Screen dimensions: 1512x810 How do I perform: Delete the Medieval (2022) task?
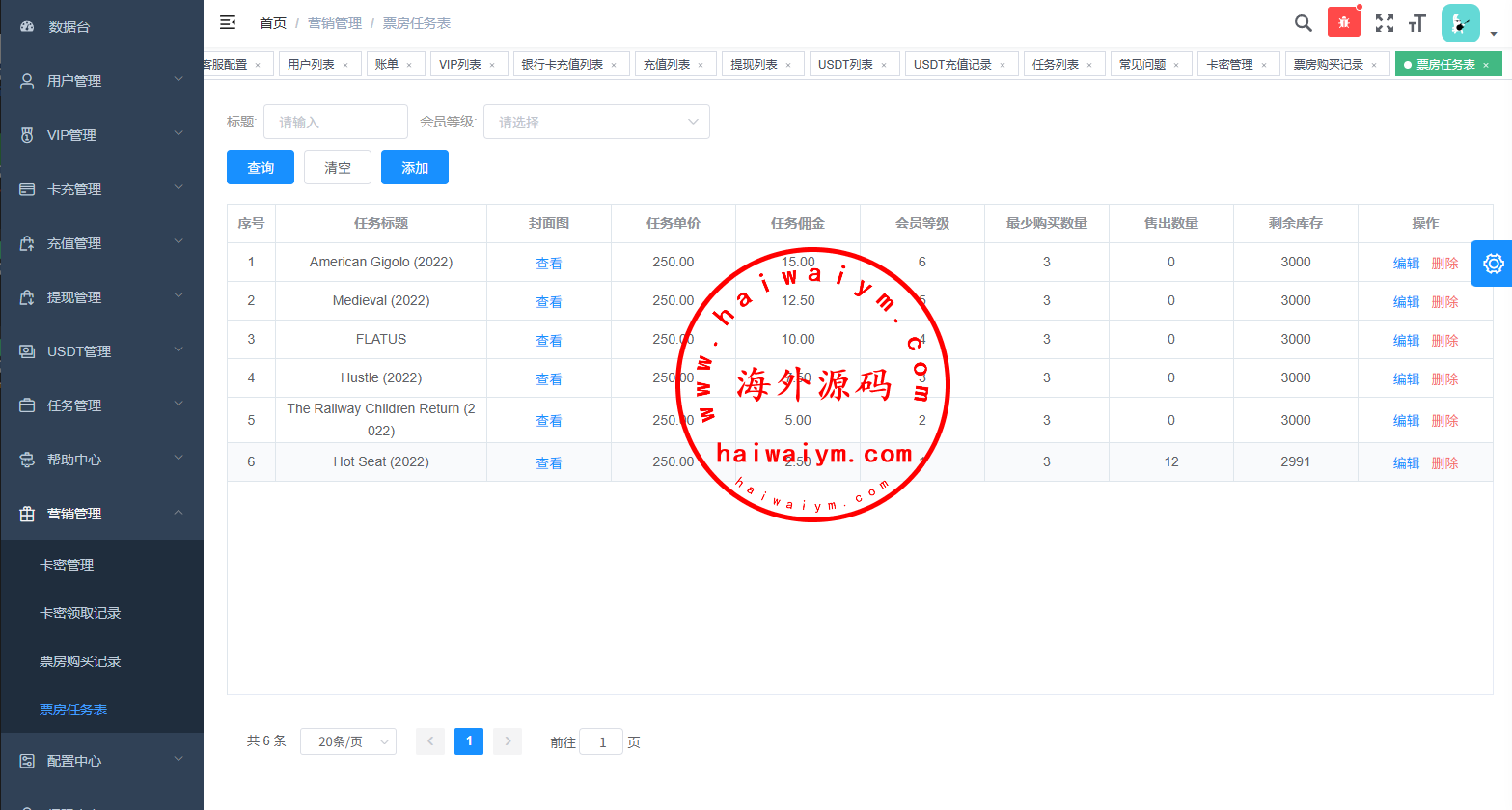(x=1444, y=302)
